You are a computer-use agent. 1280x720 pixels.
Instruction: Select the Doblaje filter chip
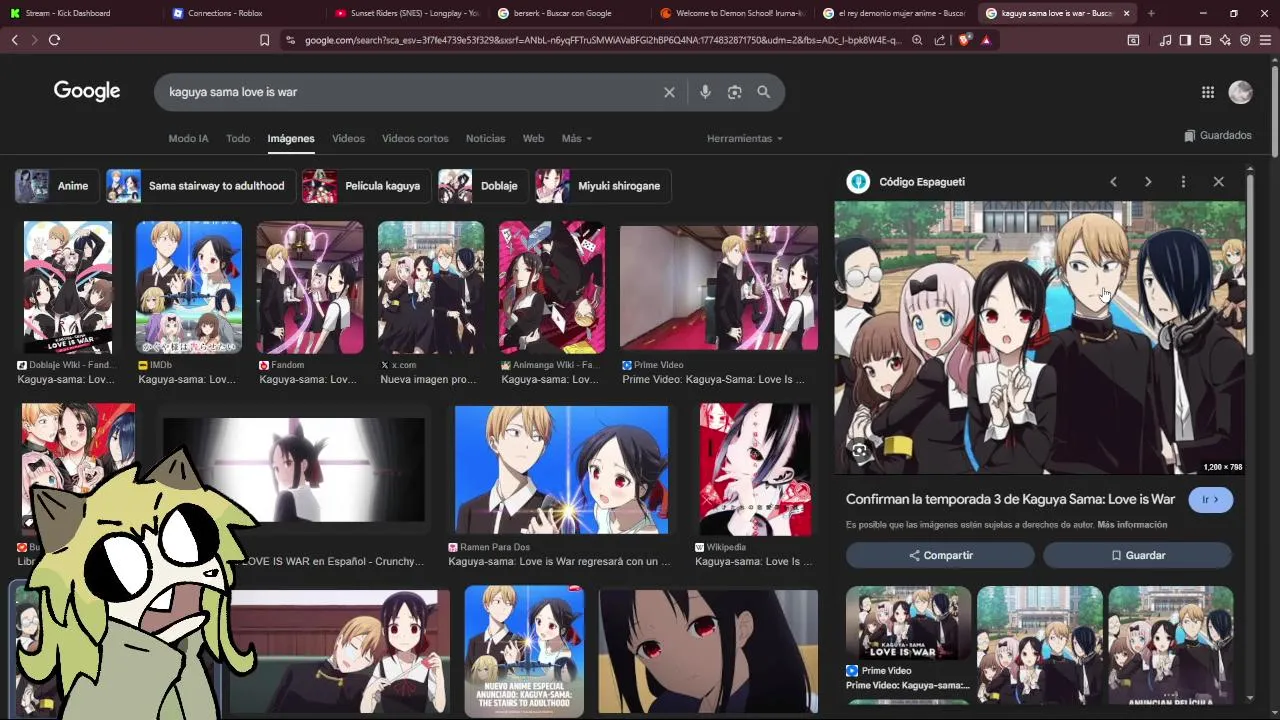coord(483,186)
